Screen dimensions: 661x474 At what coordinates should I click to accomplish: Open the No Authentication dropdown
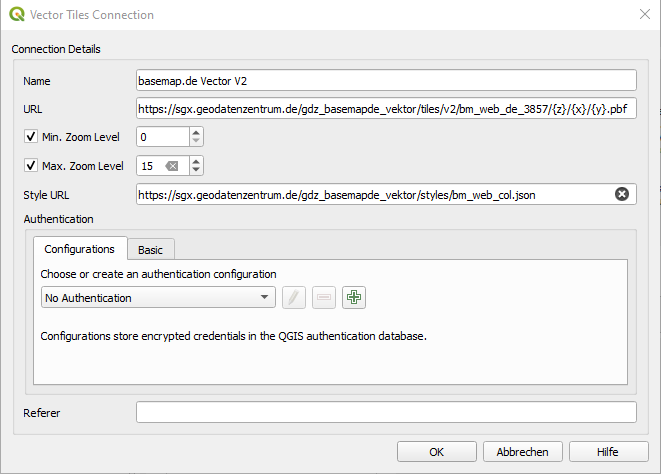(x=158, y=297)
